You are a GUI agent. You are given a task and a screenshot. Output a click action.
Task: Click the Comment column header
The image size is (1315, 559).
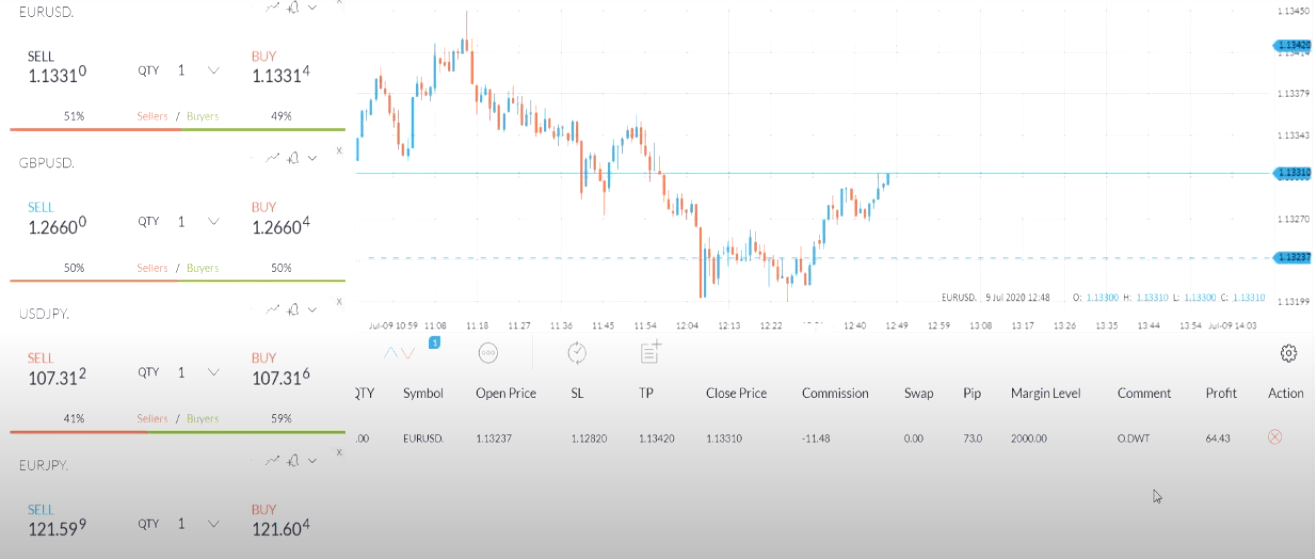coord(1144,393)
